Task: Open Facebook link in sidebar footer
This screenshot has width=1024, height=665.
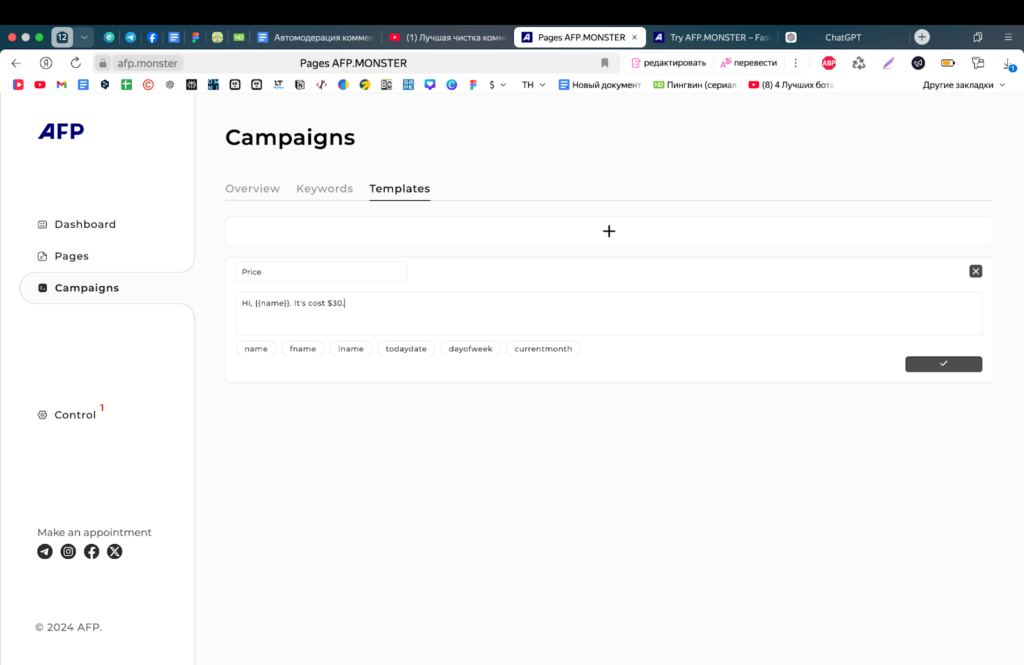Action: click(91, 551)
